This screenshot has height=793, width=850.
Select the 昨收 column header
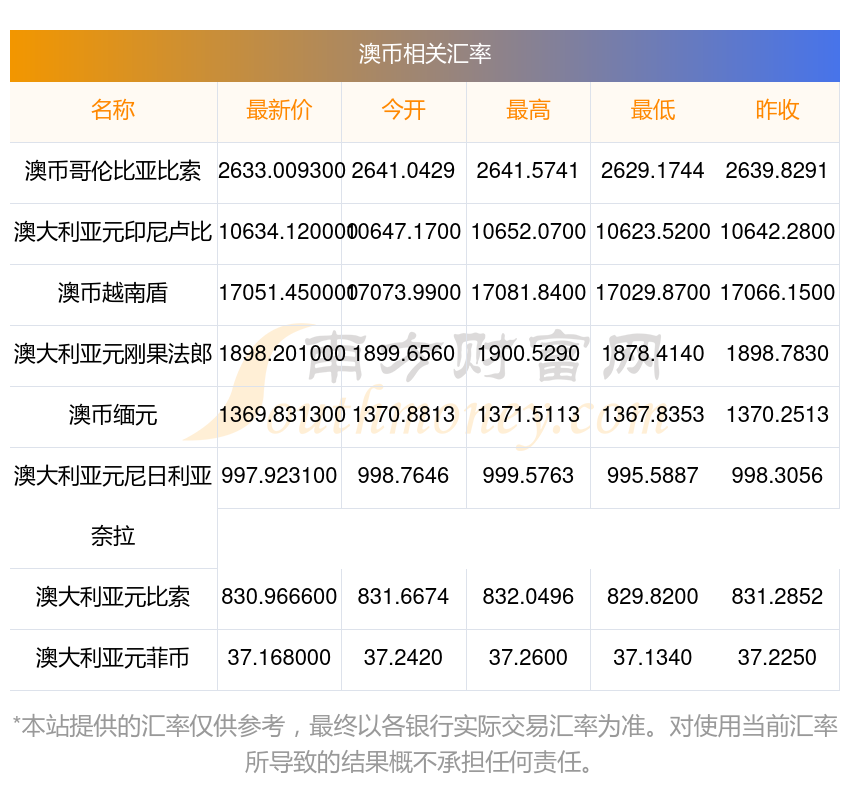pos(777,110)
